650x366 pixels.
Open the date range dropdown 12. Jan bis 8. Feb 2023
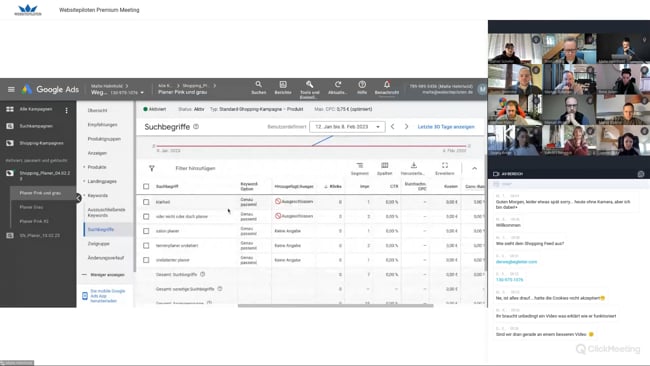347,126
